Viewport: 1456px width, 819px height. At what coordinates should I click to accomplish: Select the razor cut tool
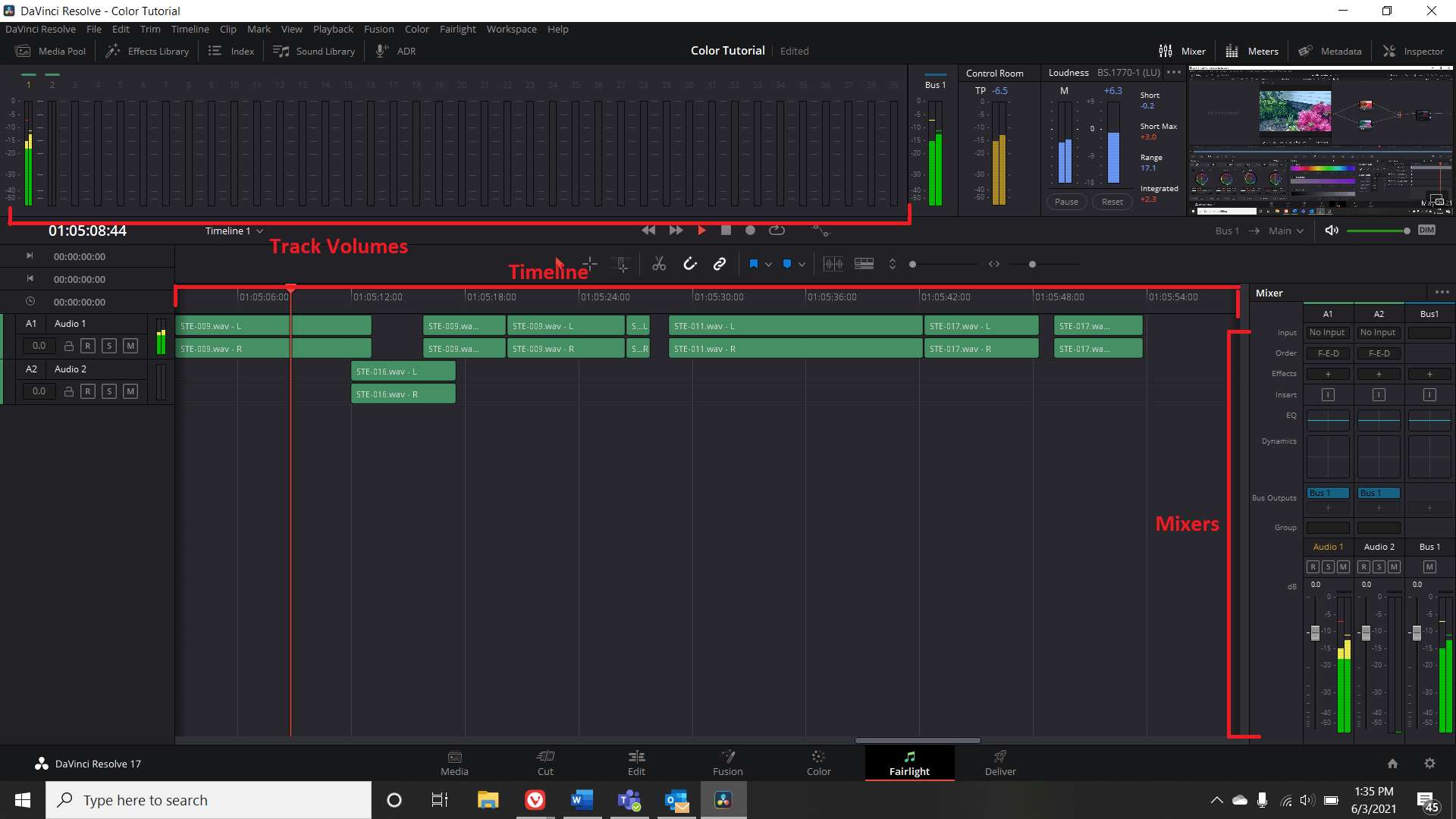658,264
